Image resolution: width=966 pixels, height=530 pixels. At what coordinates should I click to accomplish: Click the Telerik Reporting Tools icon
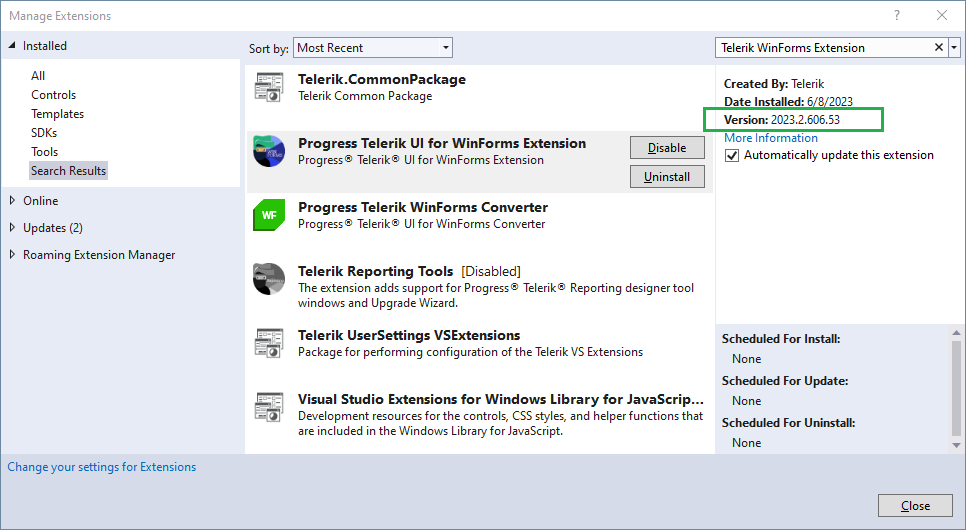click(269, 279)
